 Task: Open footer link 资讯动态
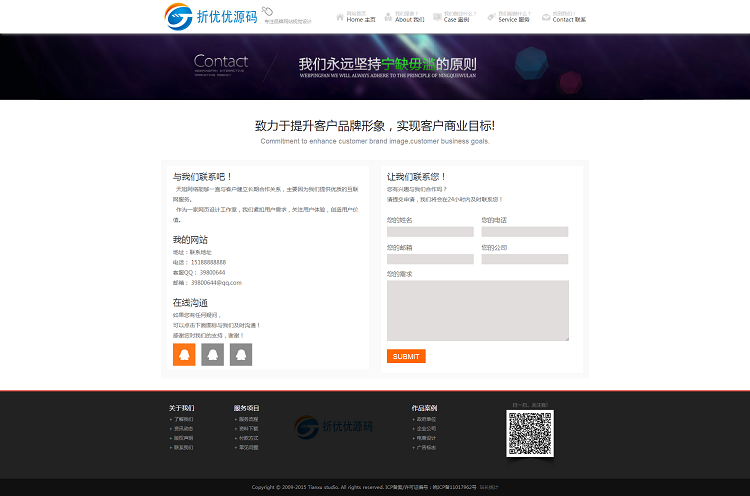(184, 429)
